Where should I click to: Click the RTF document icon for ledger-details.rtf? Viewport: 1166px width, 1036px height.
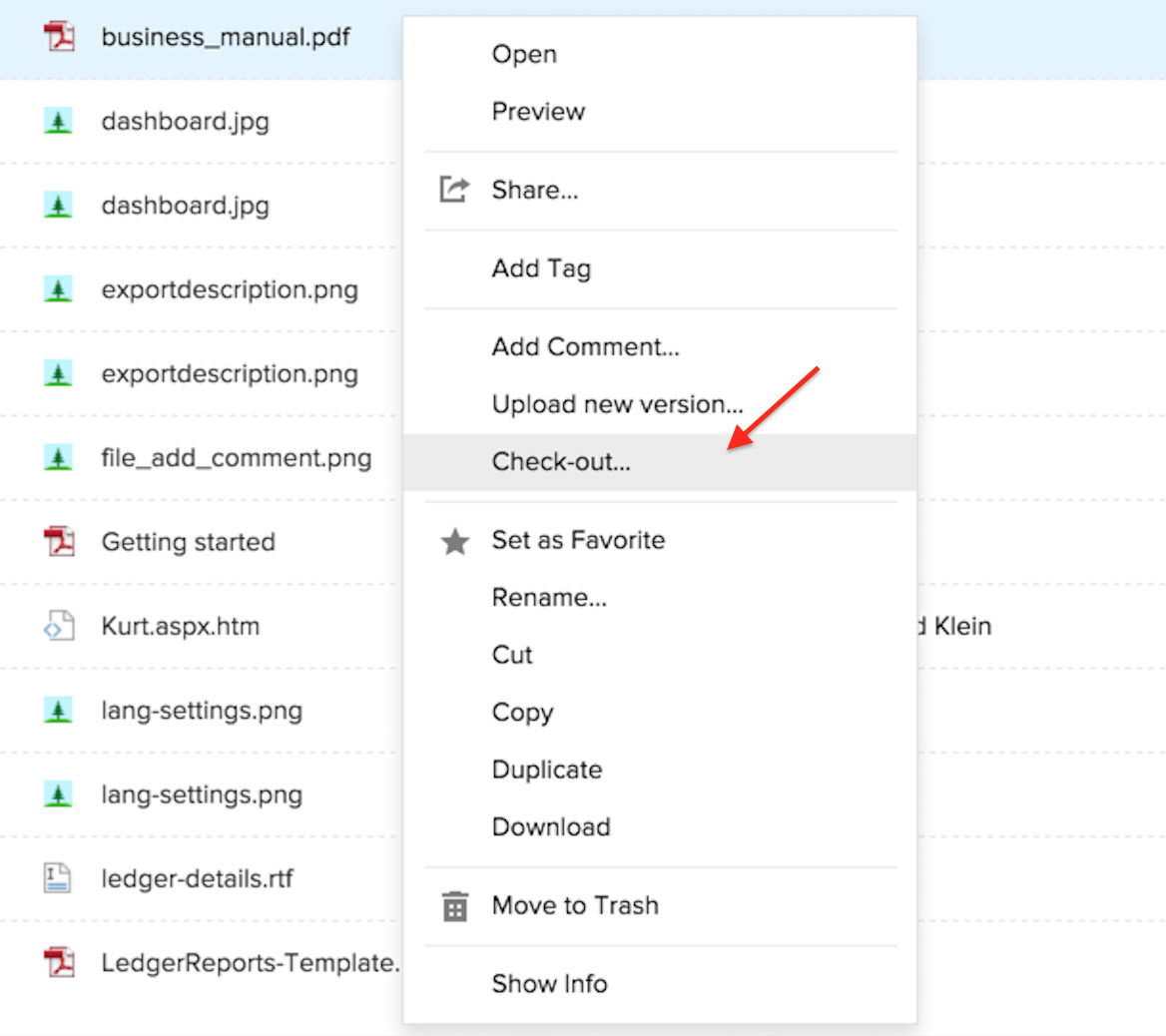[x=58, y=878]
